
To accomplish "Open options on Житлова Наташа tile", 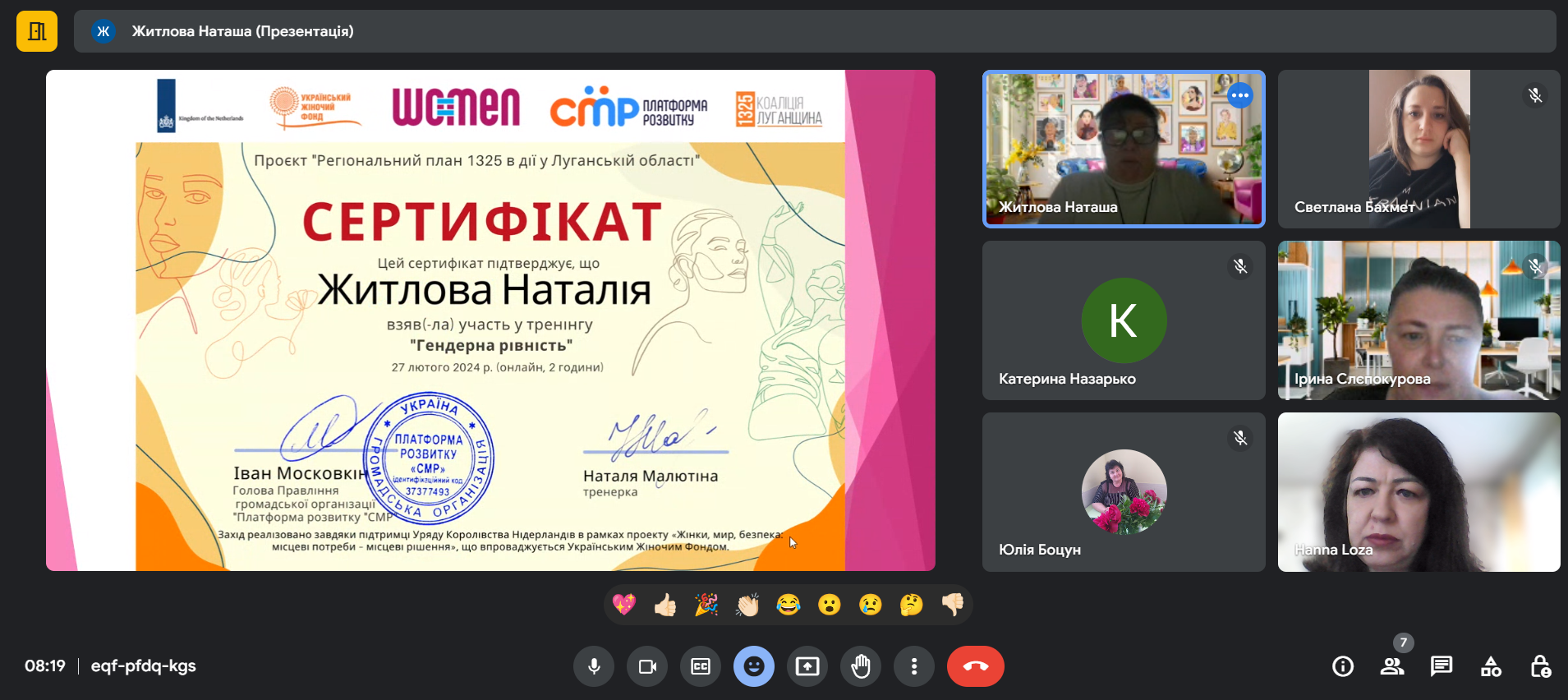I will point(1239,95).
